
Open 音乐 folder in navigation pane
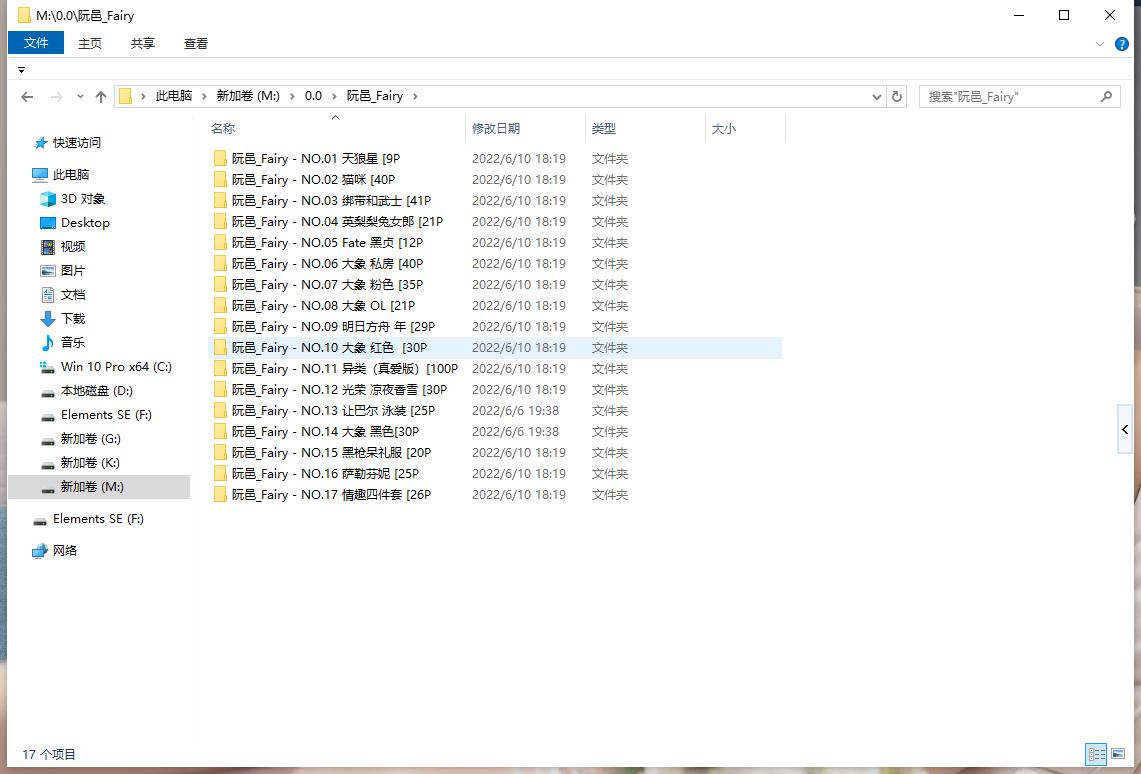[x=73, y=343]
